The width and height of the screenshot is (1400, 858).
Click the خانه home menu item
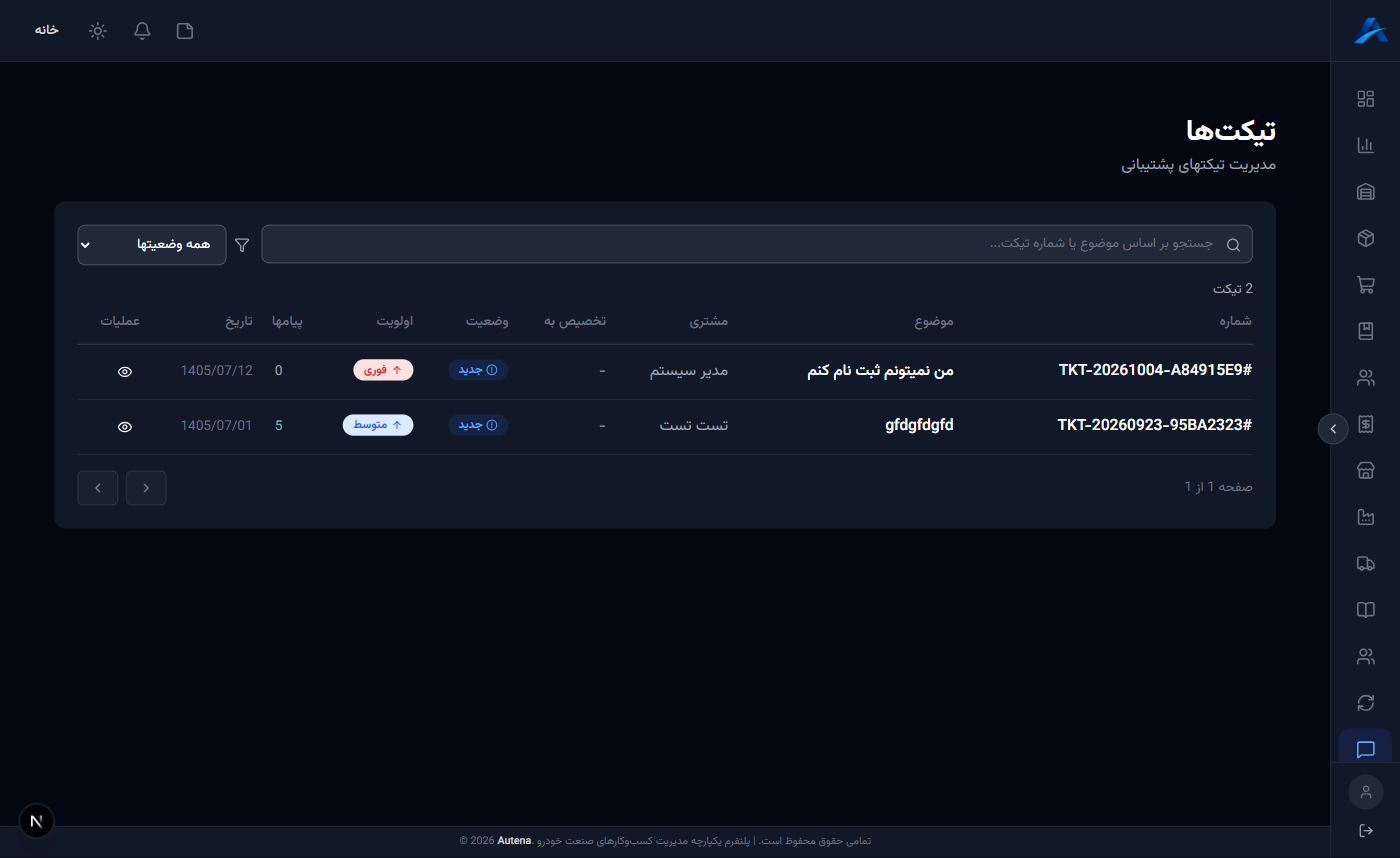point(47,30)
